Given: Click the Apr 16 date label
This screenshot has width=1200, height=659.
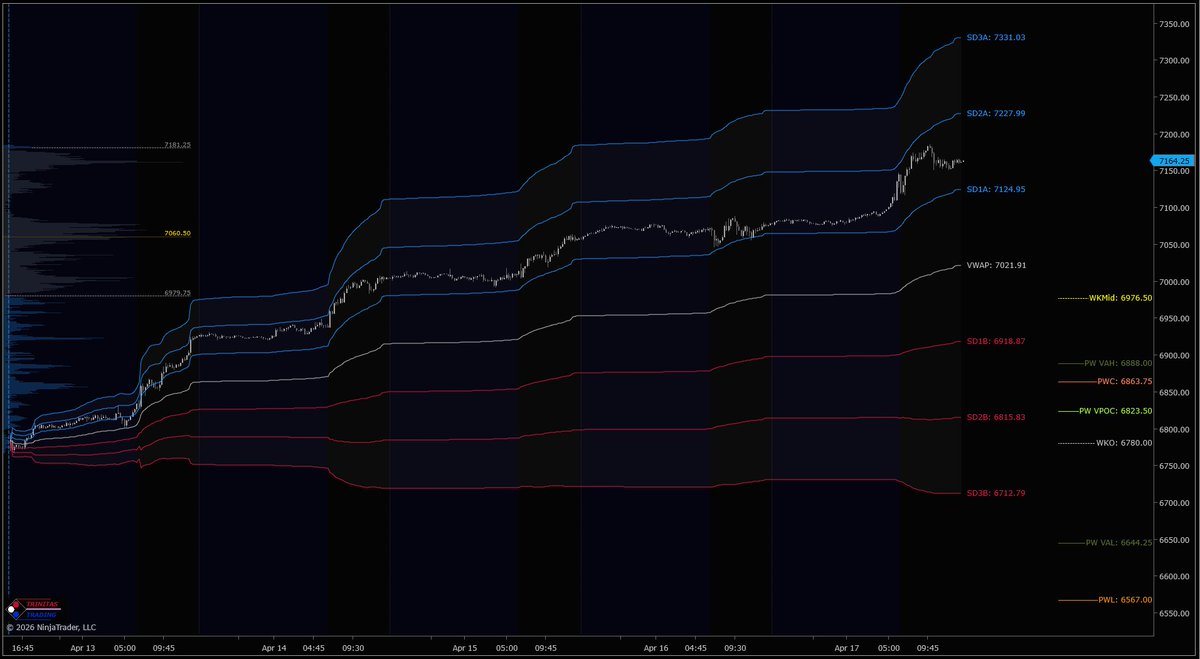Looking at the screenshot, I should tap(656, 648).
